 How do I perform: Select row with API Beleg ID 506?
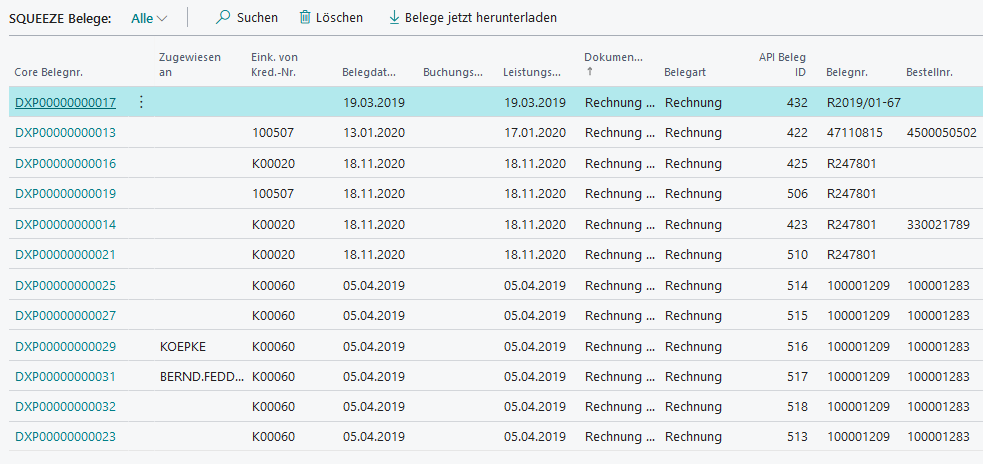[796, 194]
